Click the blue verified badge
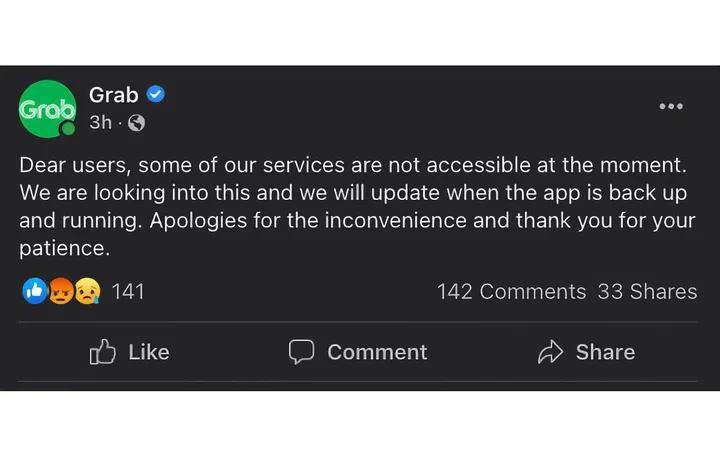 point(155,95)
